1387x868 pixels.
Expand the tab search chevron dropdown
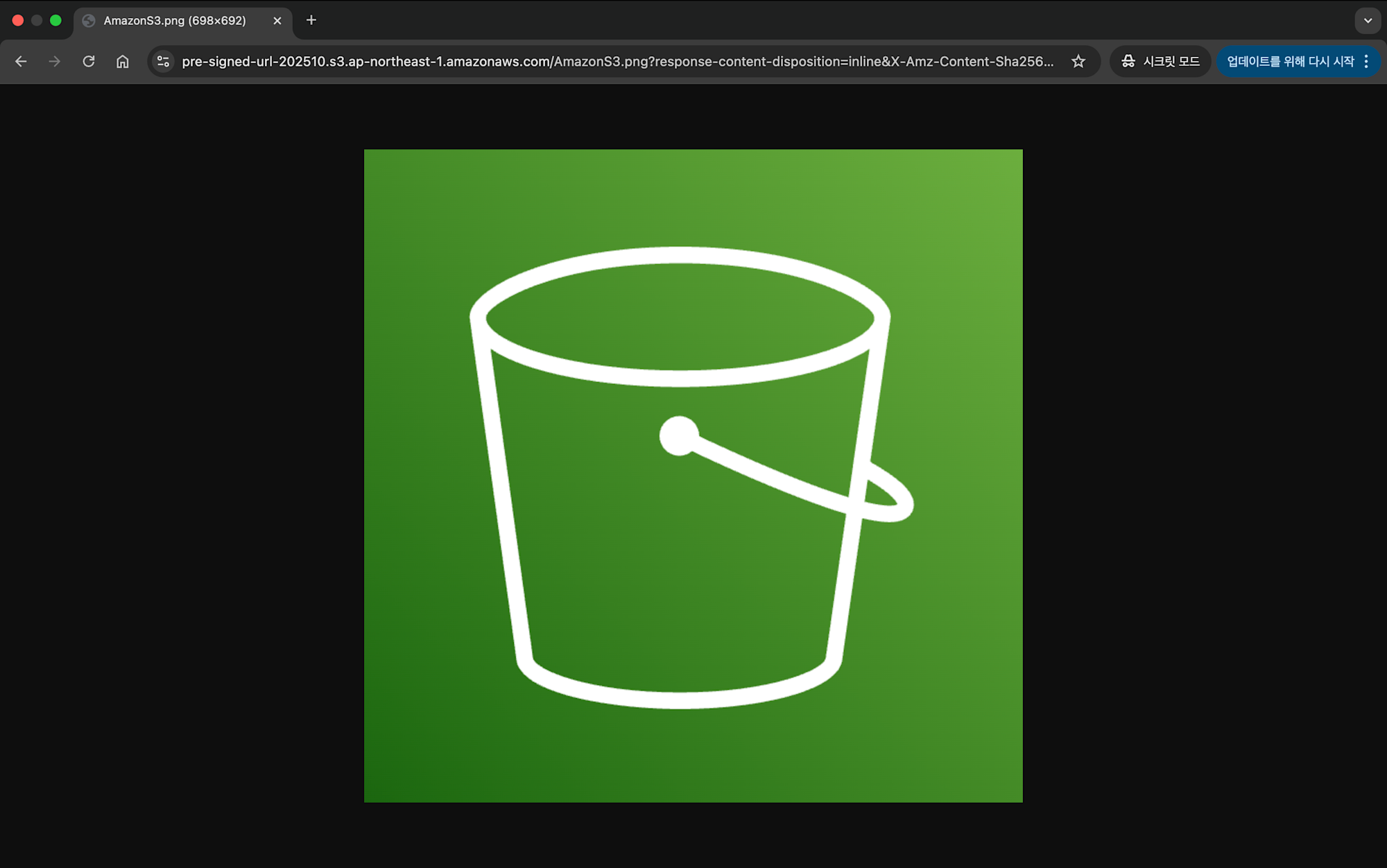[1368, 21]
